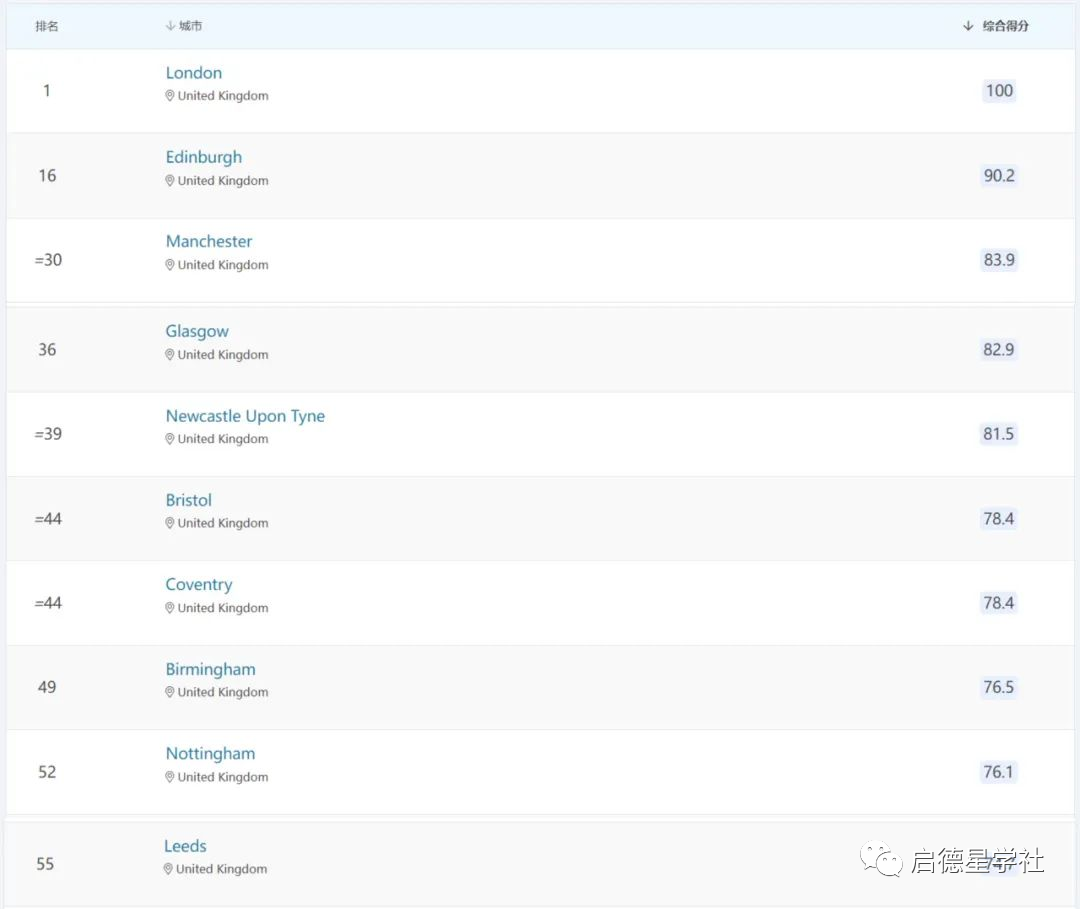Click rank 1 in London row
Image resolution: width=1080 pixels, height=909 pixels.
47,91
